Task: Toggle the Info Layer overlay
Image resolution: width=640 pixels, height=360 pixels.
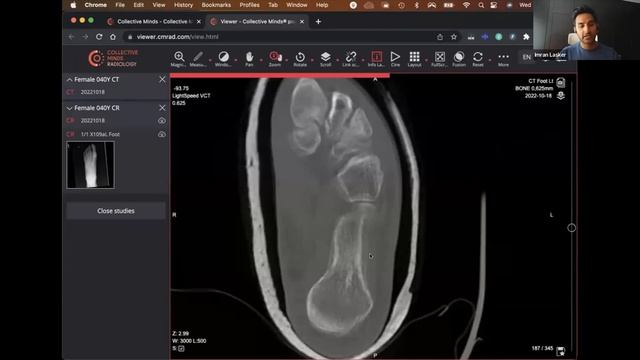Action: 376,58
